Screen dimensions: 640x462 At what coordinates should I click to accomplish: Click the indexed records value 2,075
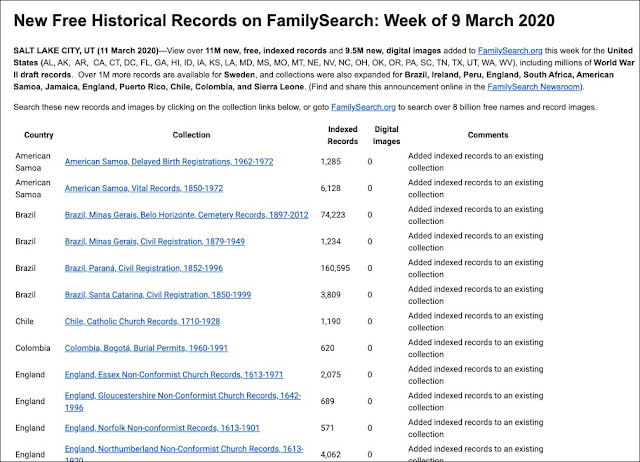click(331, 375)
